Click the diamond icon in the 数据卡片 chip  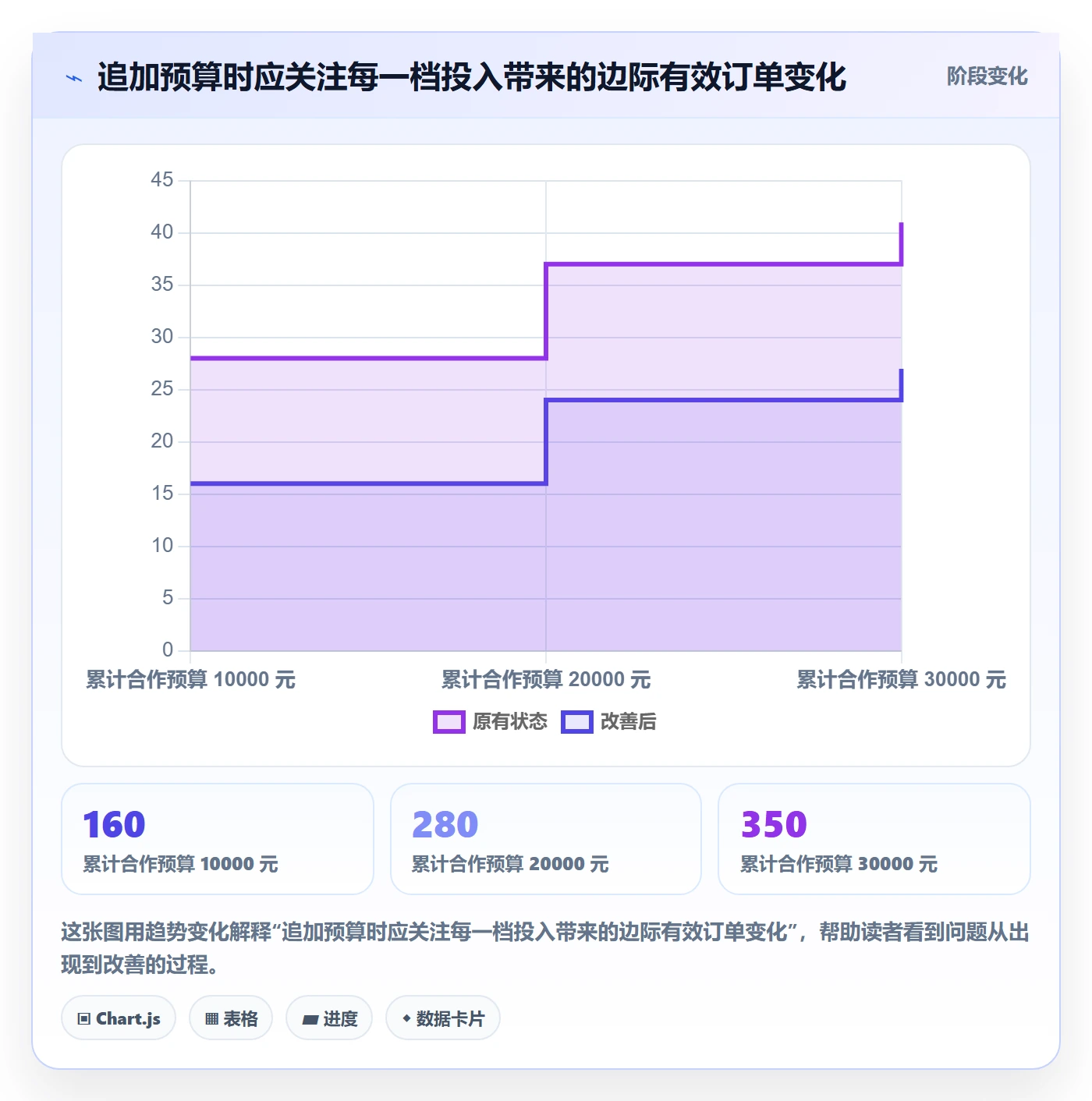[x=406, y=1018]
